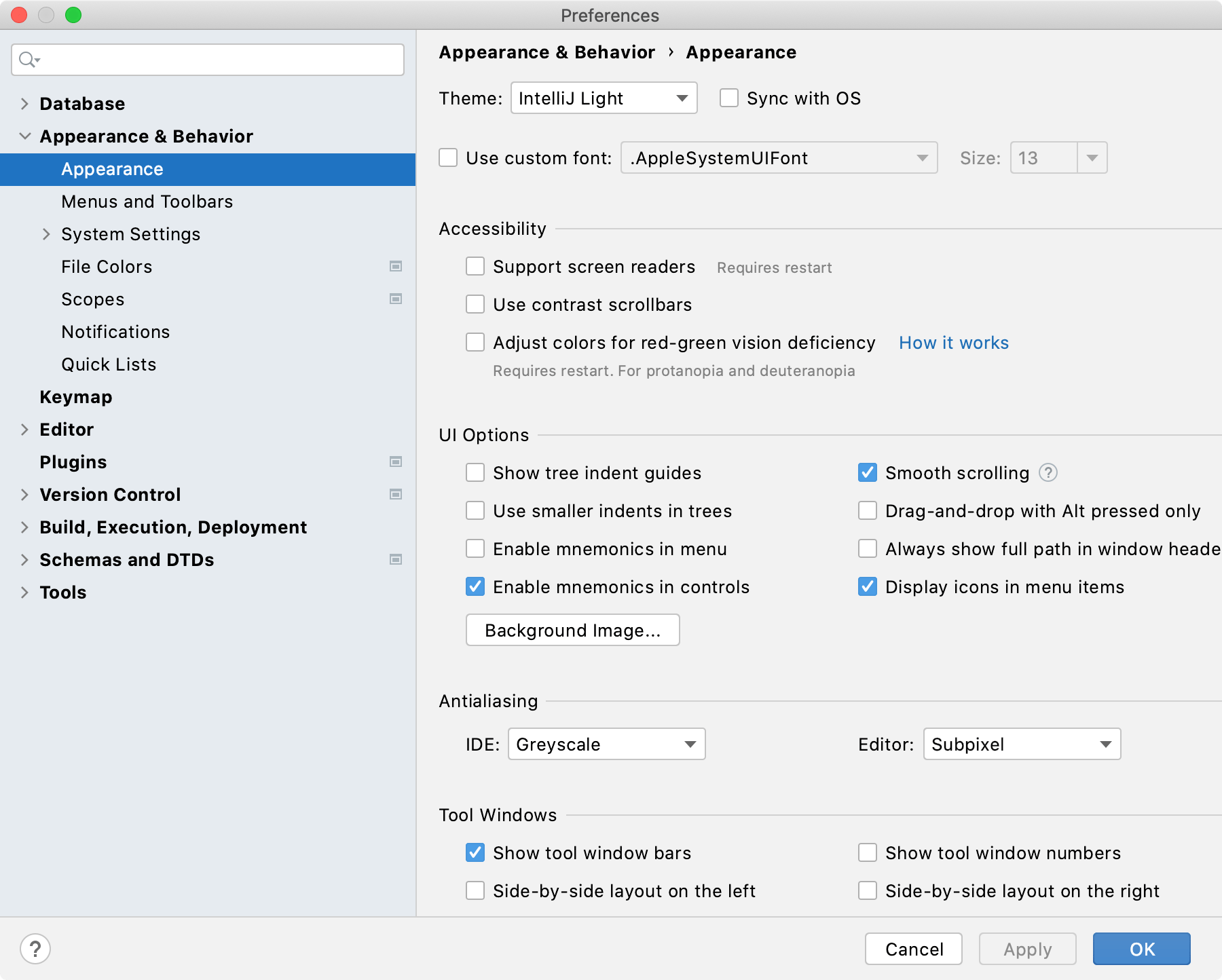1222x980 pixels.
Task: Click the Apply button
Action: click(1028, 949)
